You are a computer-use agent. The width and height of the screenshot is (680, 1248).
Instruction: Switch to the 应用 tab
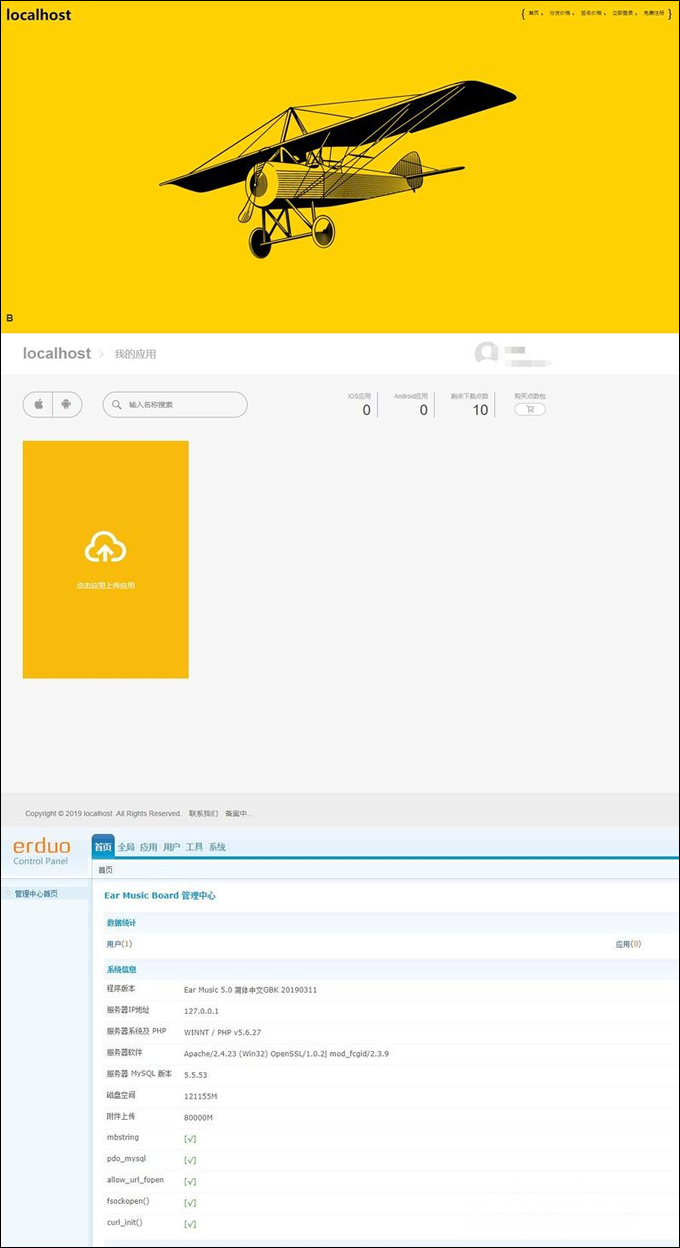[149, 847]
